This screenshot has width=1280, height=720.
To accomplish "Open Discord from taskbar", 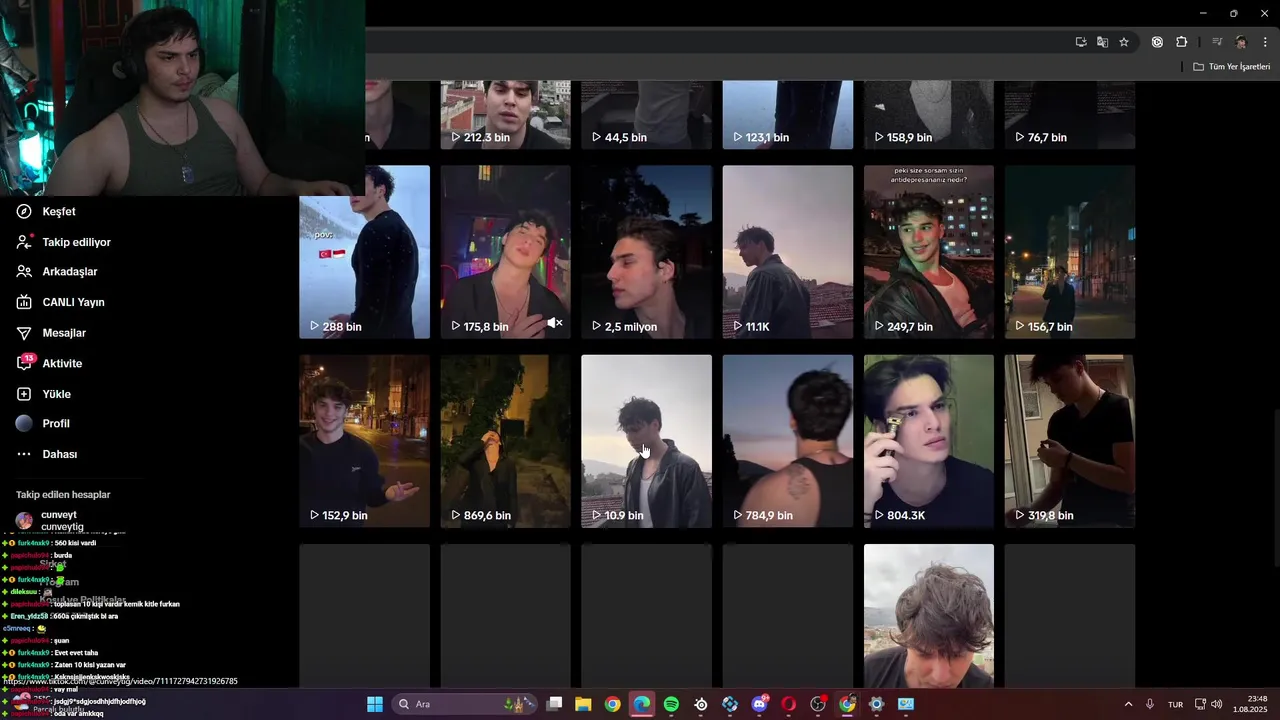I will (x=759, y=704).
